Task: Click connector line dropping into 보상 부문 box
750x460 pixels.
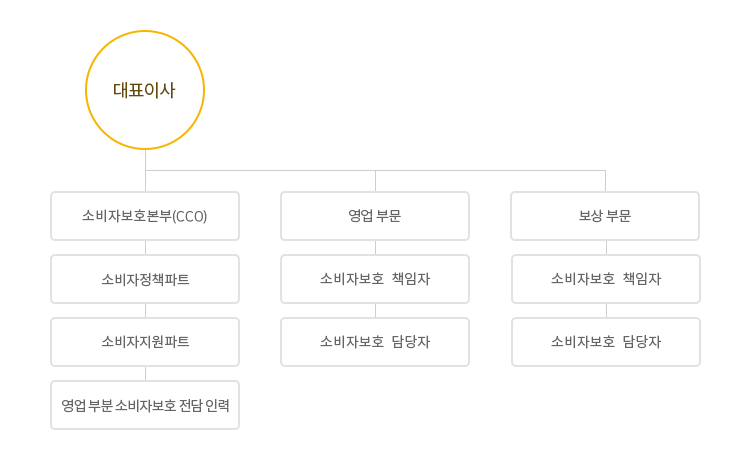Action: [x=606, y=181]
